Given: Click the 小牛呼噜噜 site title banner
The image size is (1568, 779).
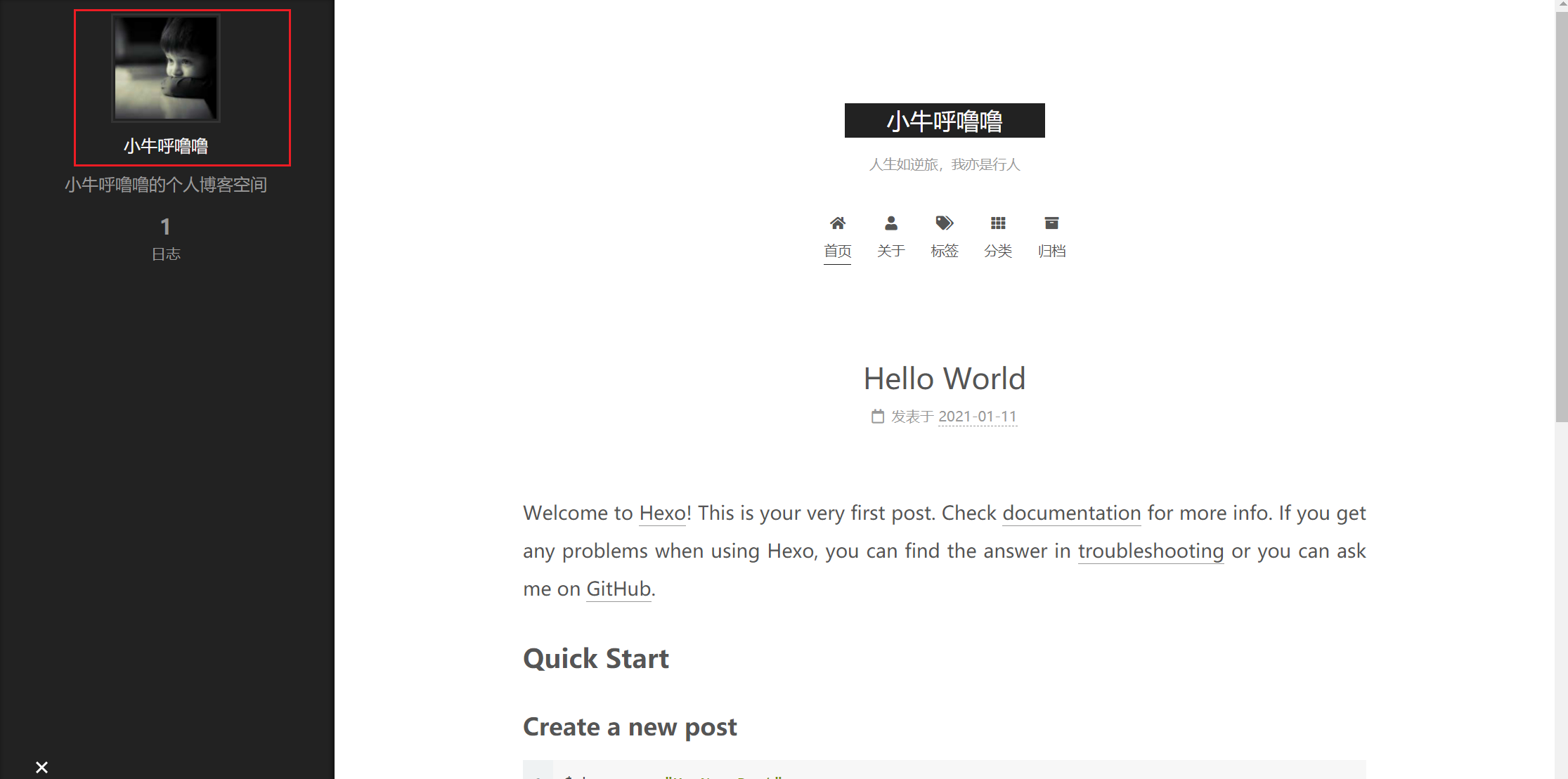Looking at the screenshot, I should [944, 121].
